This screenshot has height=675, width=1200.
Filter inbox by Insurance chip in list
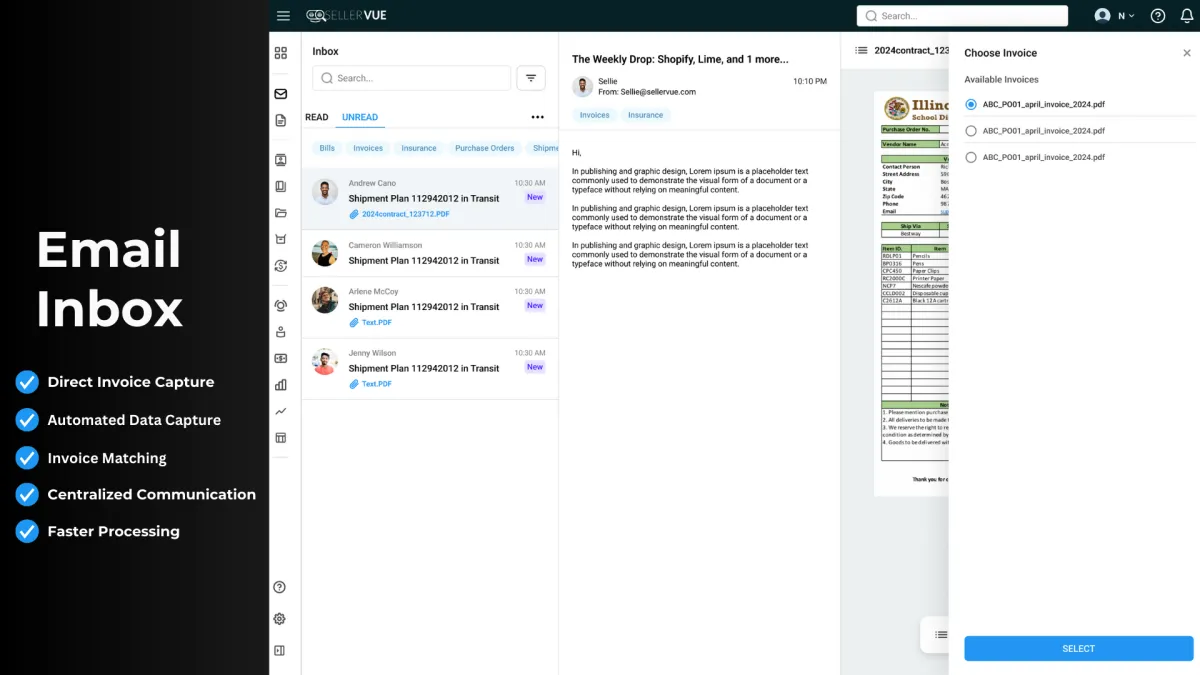[419, 148]
